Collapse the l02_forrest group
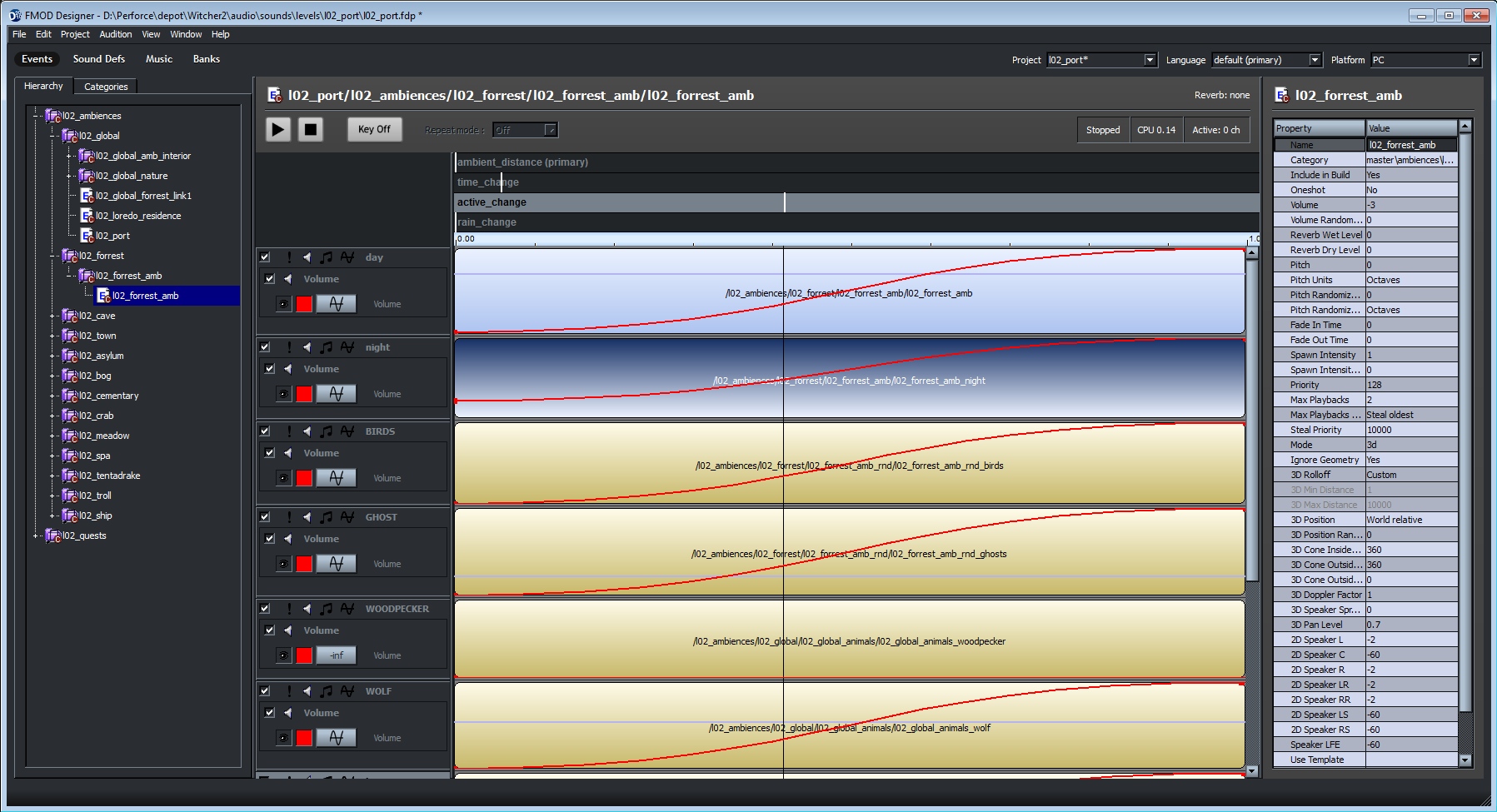This screenshot has height=812, width=1497. click(x=52, y=256)
